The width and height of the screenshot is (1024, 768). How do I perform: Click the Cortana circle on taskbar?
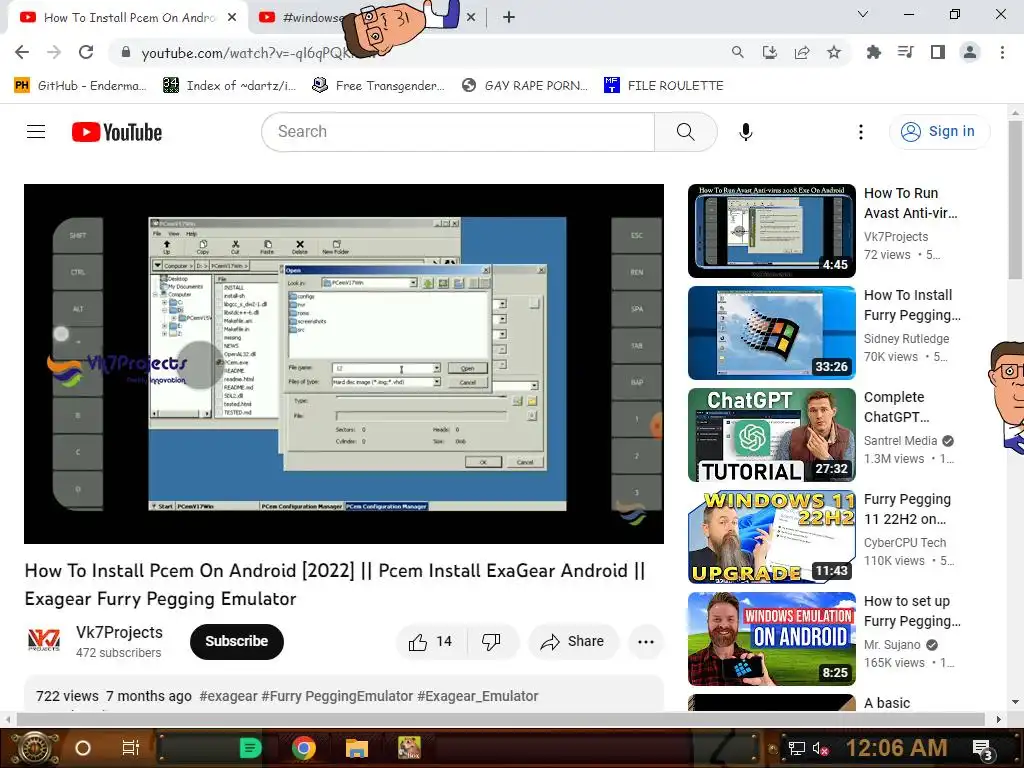pyautogui.click(x=83, y=748)
